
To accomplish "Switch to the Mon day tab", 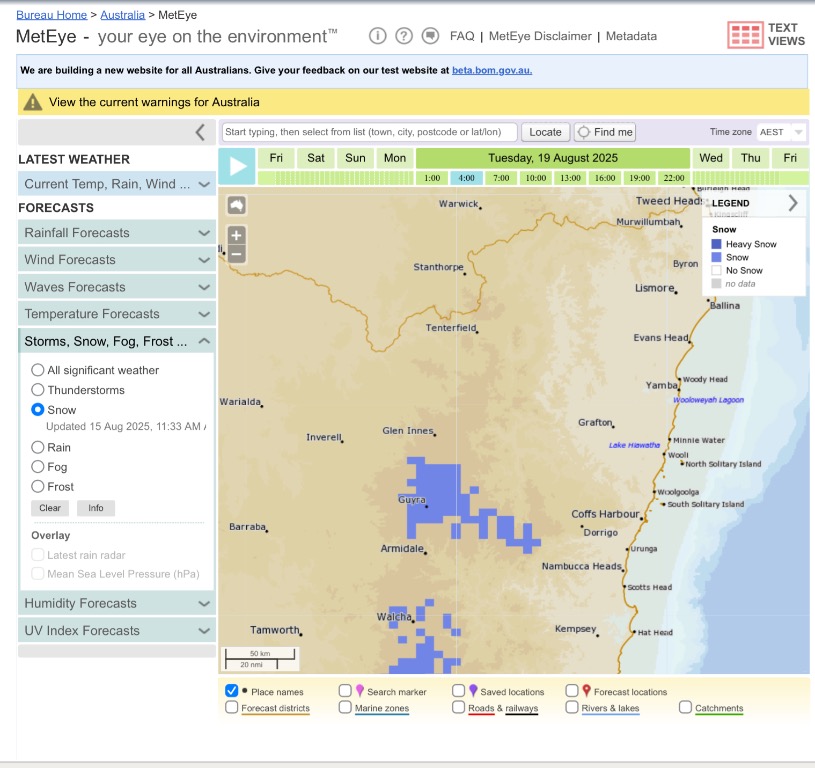I will pyautogui.click(x=395, y=158).
